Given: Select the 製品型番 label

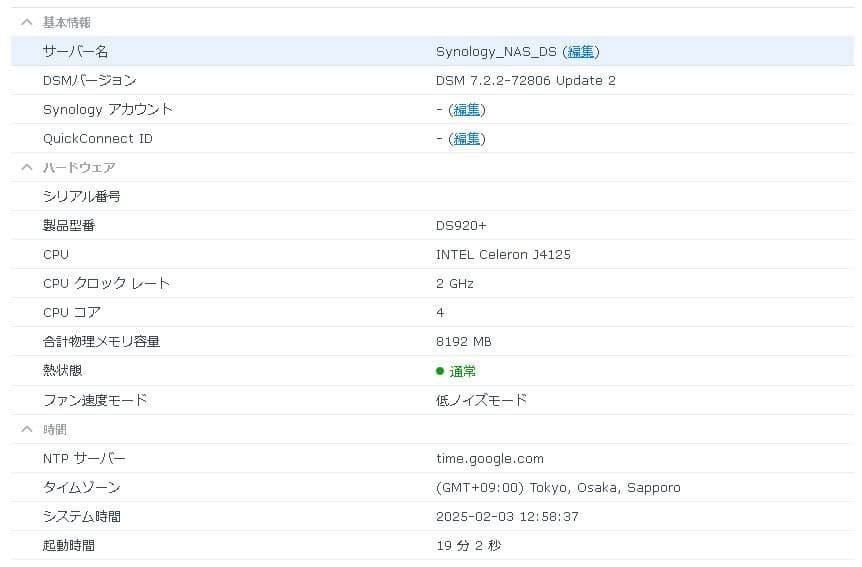Looking at the screenshot, I should pos(69,225).
